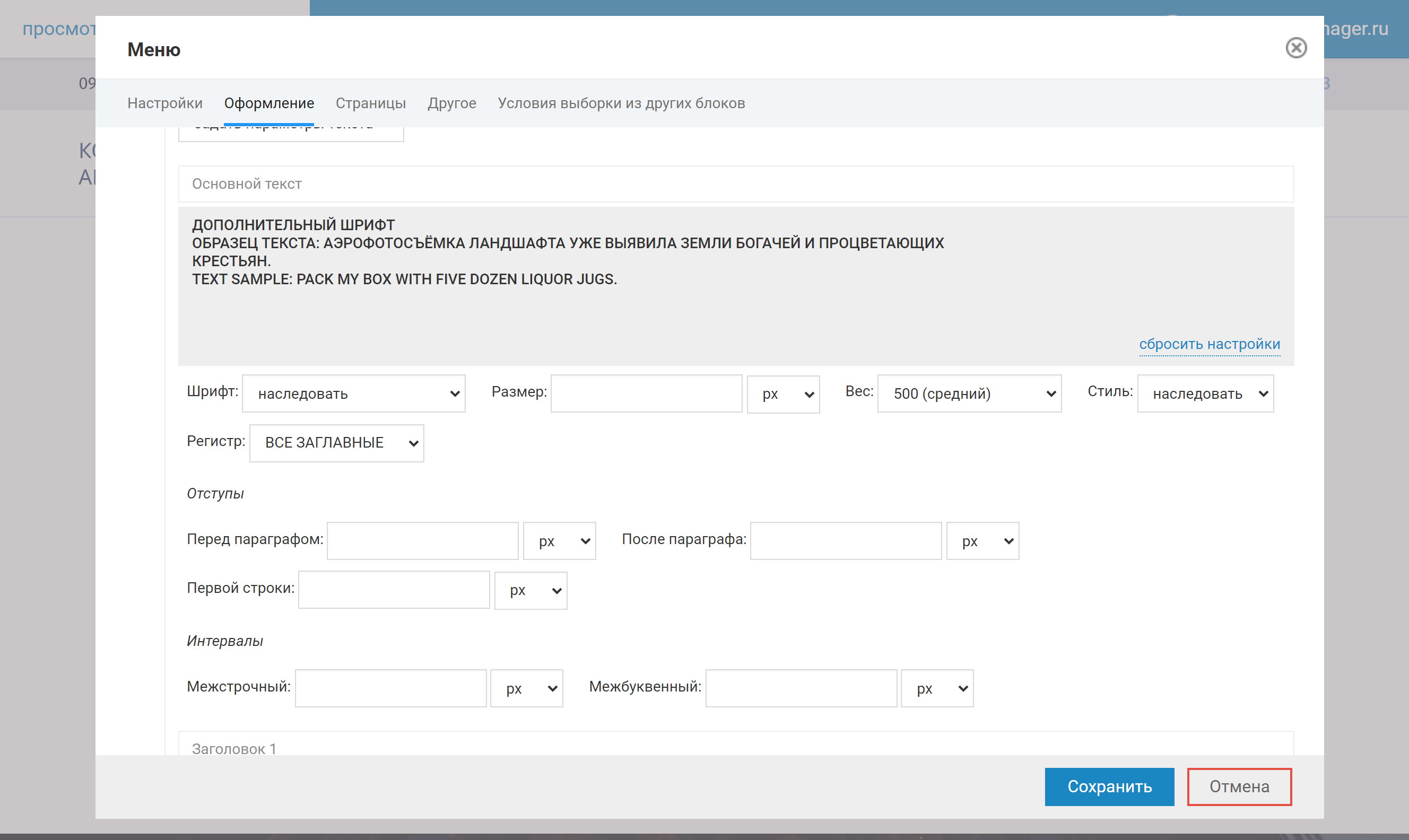Viewport: 1409px width, 840px height.
Task: Expand the Вес weight dropdown
Action: click(969, 393)
